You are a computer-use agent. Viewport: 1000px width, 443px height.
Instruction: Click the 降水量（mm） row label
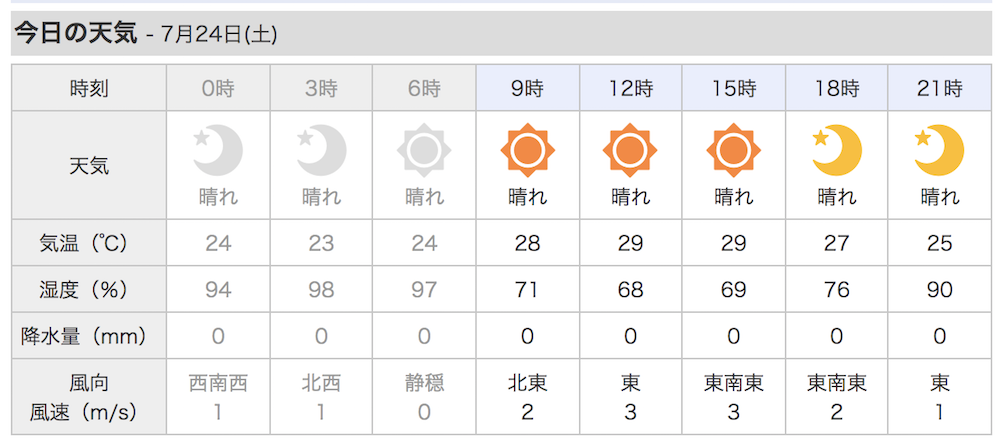tap(89, 336)
